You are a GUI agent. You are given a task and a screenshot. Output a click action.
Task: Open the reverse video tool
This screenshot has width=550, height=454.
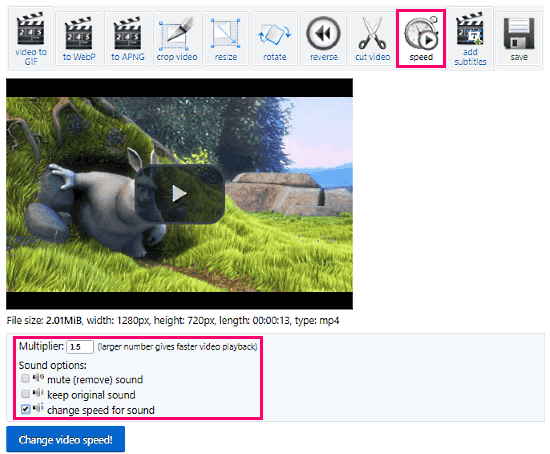(x=323, y=38)
